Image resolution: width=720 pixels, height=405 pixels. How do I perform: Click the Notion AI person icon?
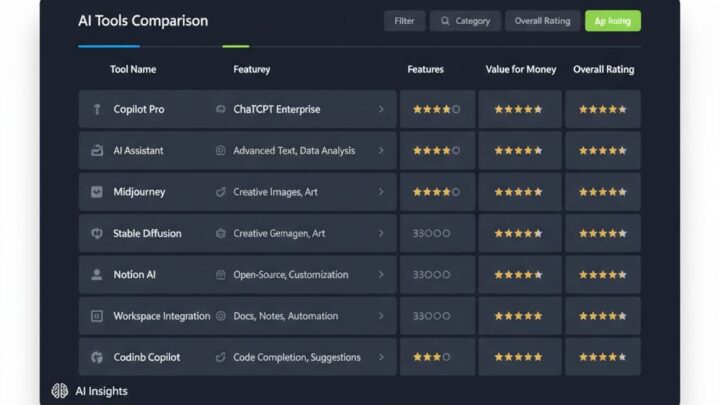click(x=97, y=275)
